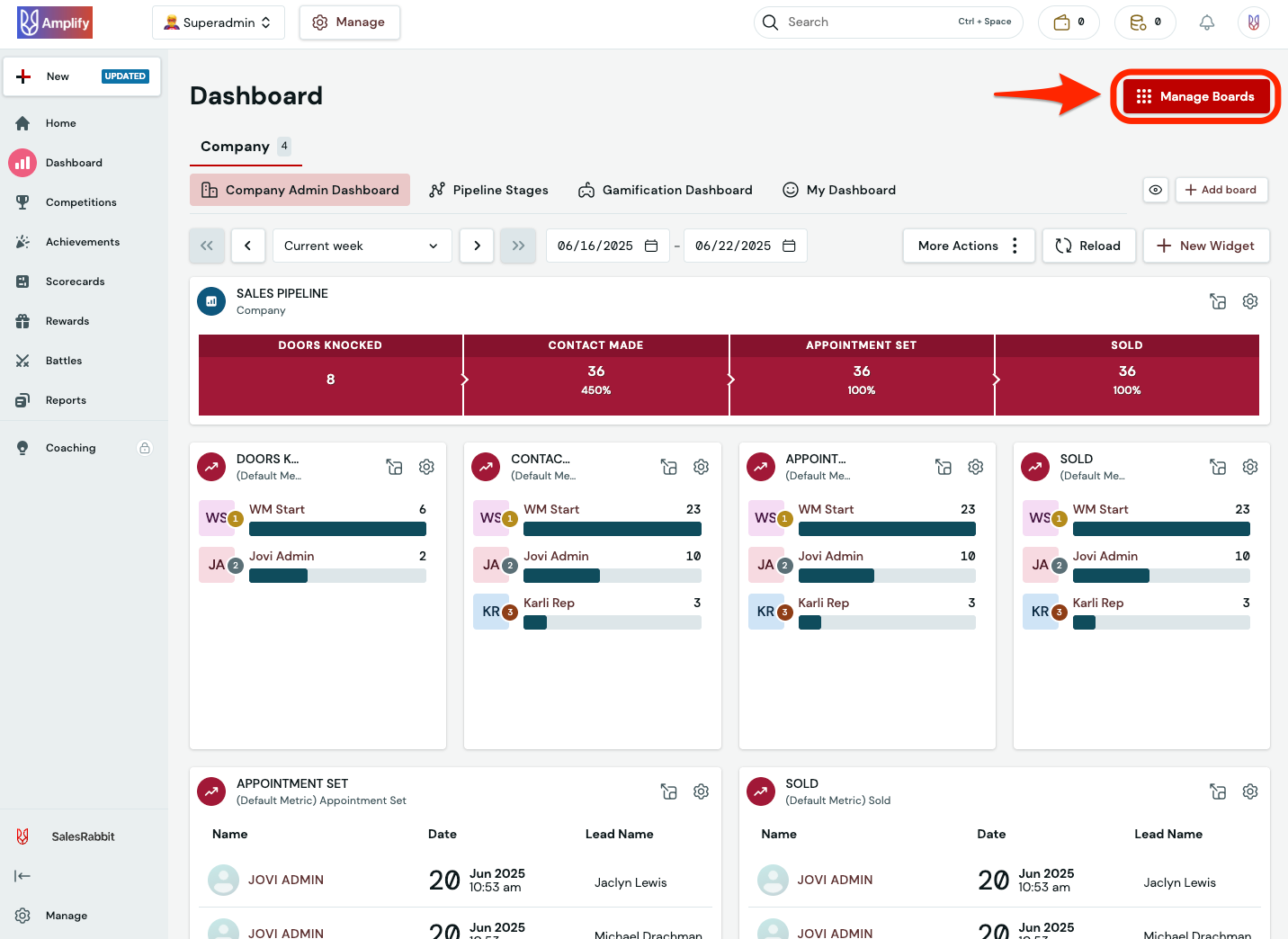This screenshot has height=939, width=1288.
Task: Go to the previous period
Action: pyautogui.click(x=248, y=246)
